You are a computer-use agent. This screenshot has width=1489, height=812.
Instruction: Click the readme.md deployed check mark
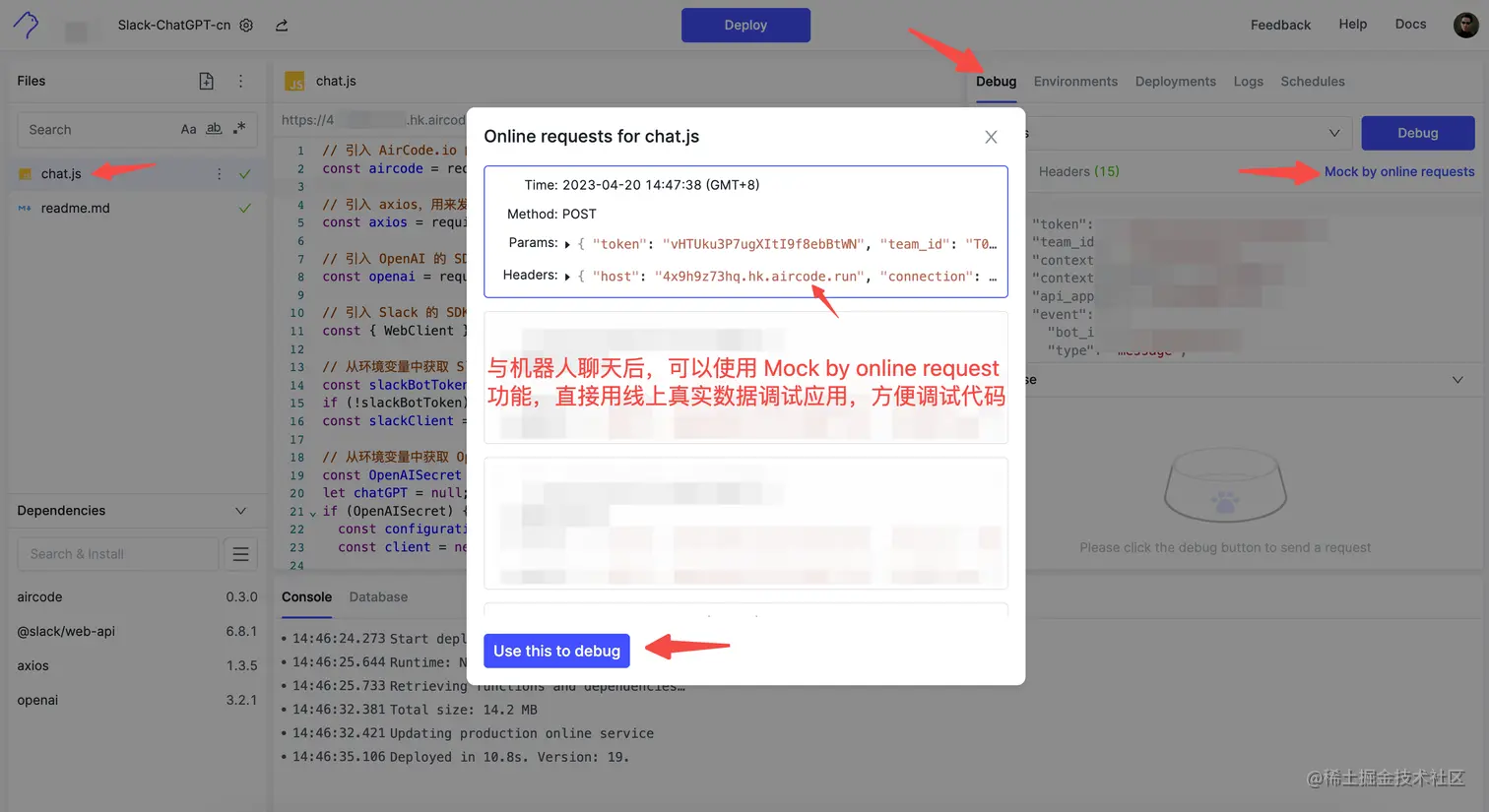pyautogui.click(x=245, y=208)
